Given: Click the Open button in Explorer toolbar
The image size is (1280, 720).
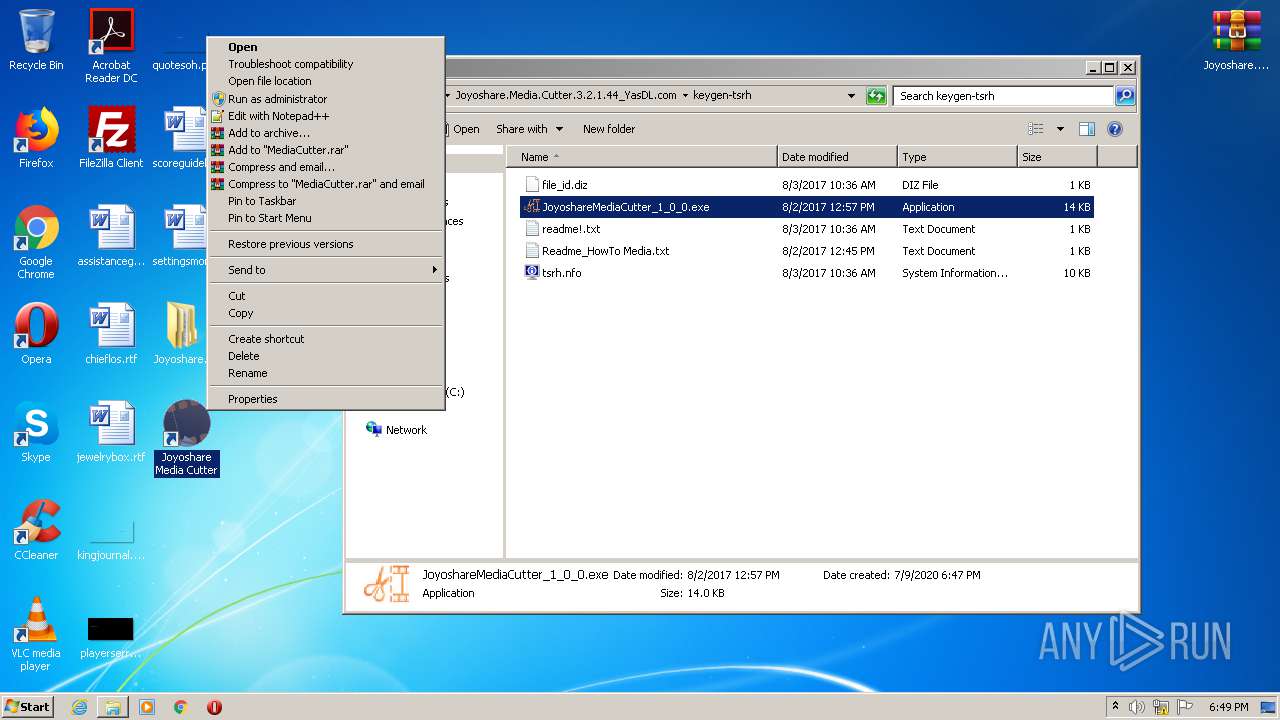Looking at the screenshot, I should [465, 129].
